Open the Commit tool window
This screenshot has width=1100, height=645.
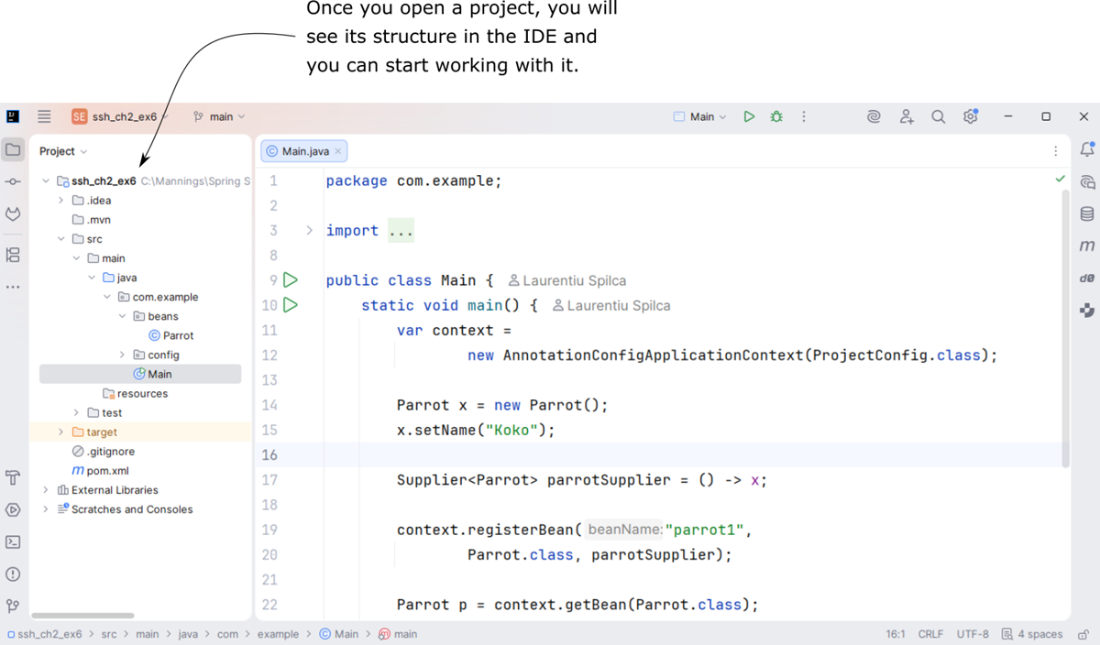pyautogui.click(x=13, y=182)
